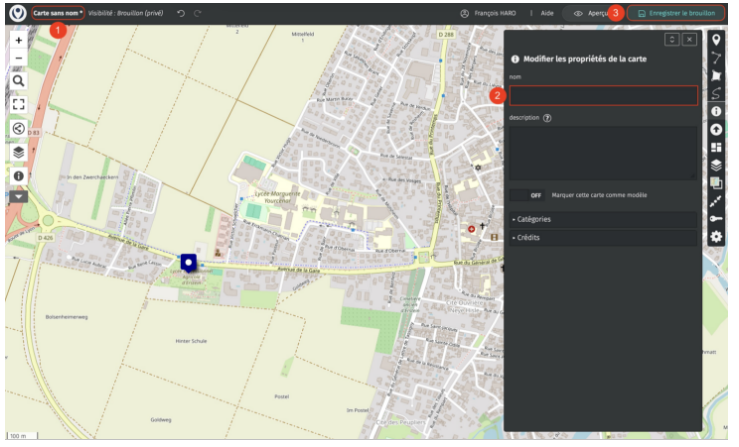Open the permissions key icon
Screen dimensions: 739x447
pyautogui.click(x=716, y=219)
